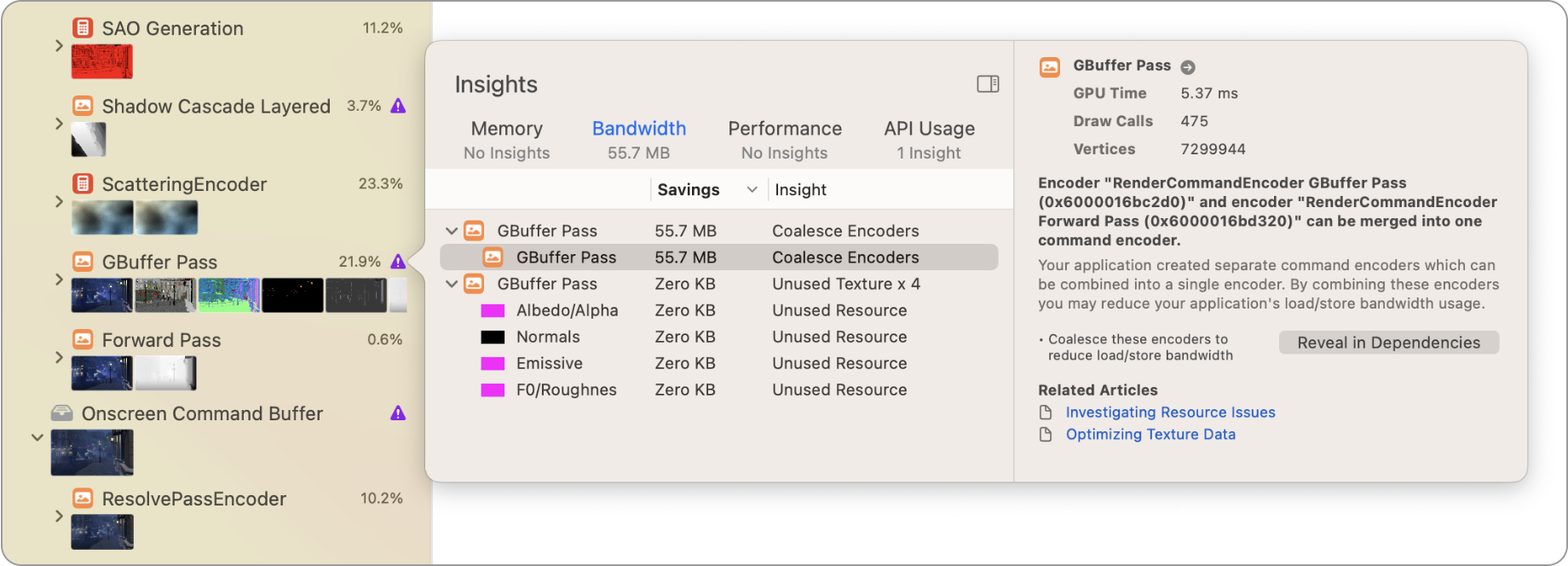Click the ScatteringEncoder command buffer icon
1568x566 pixels.
(x=83, y=183)
